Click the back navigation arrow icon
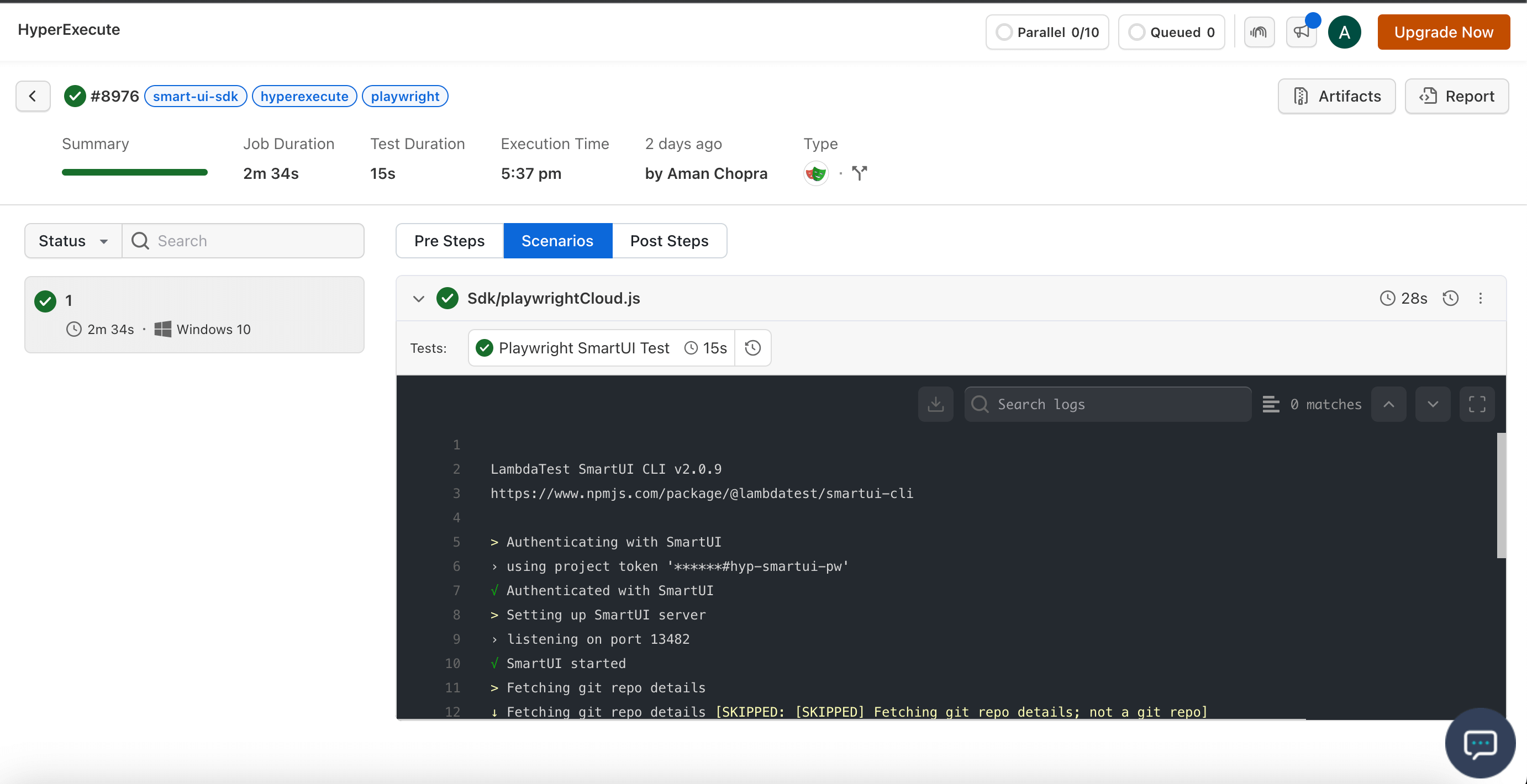1527x784 pixels. coord(31,96)
